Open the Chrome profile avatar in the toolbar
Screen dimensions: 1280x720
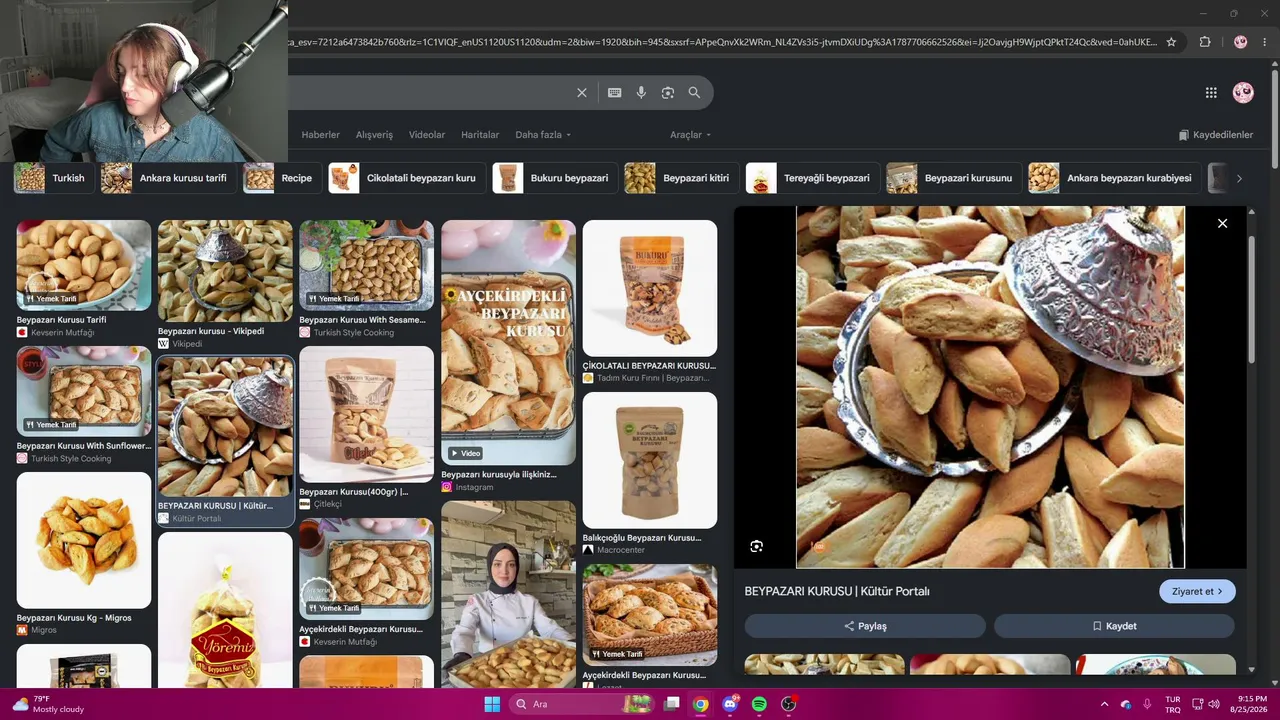click(1241, 42)
